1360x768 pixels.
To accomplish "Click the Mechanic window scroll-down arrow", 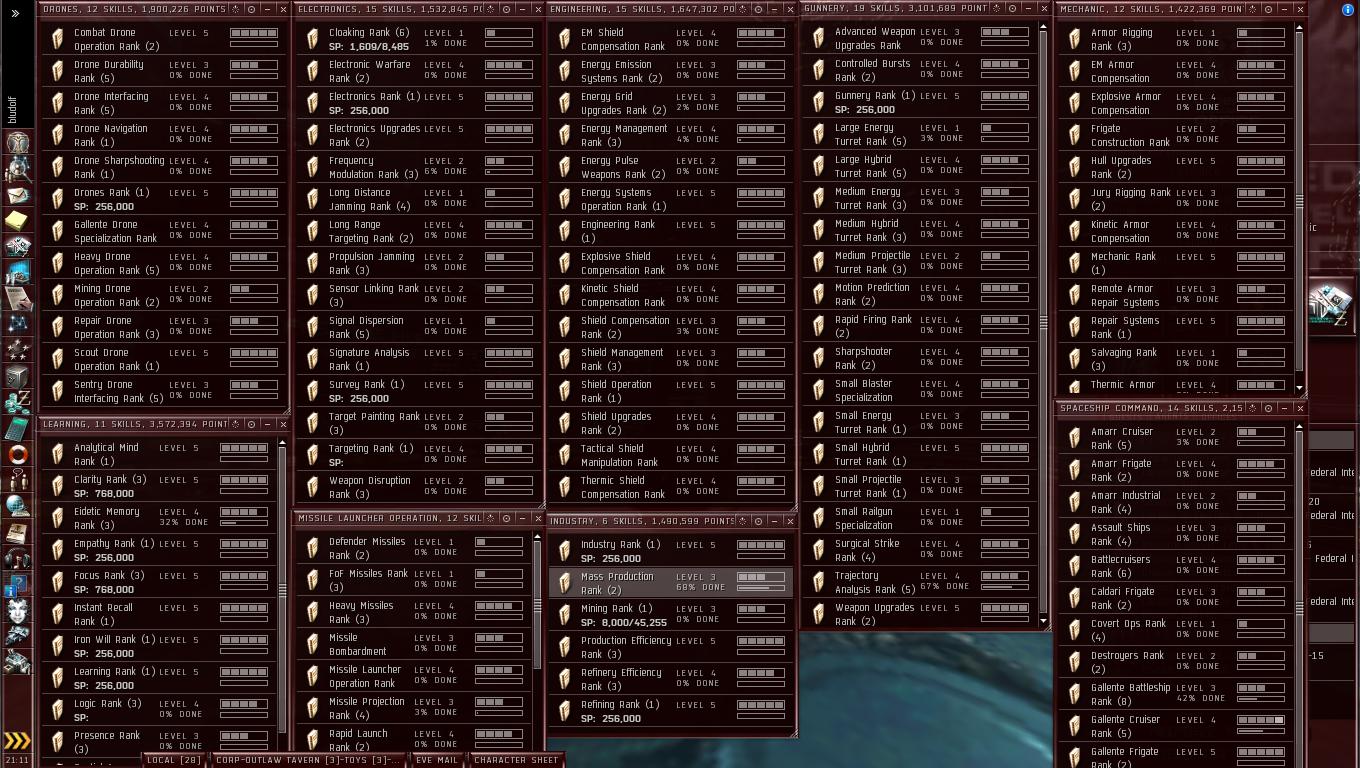I will (x=1300, y=388).
